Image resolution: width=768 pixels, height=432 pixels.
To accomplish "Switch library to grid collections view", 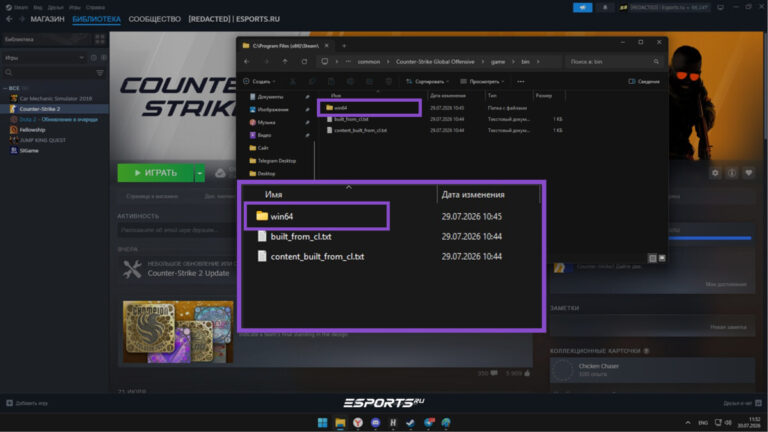I will (100, 39).
